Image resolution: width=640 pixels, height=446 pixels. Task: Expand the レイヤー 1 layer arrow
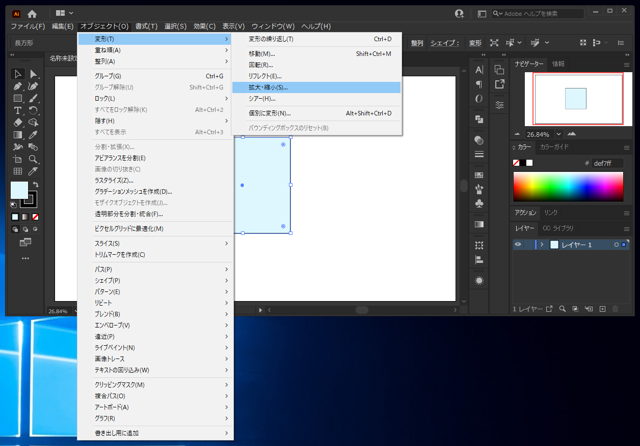click(x=542, y=244)
